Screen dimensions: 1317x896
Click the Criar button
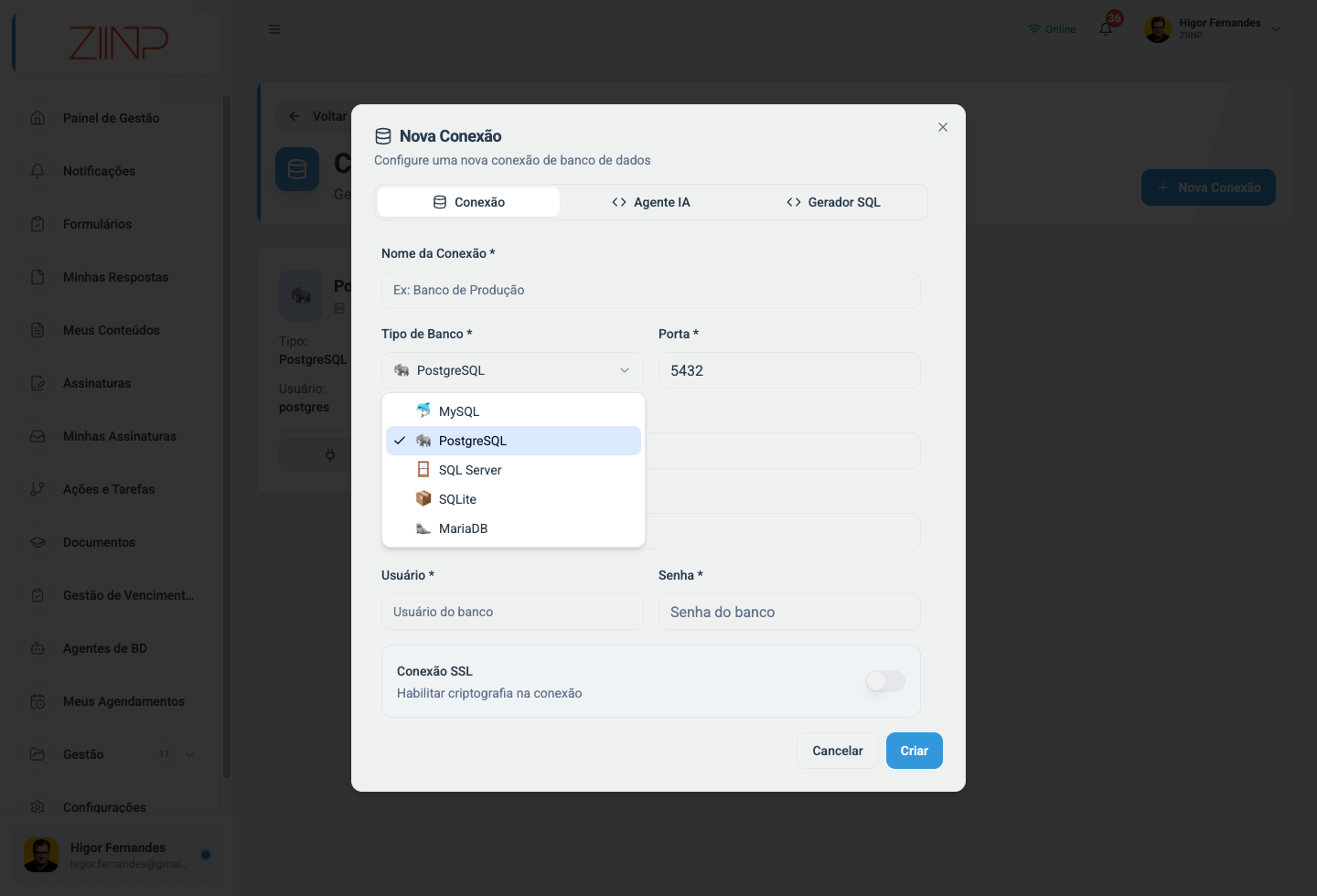click(x=915, y=751)
